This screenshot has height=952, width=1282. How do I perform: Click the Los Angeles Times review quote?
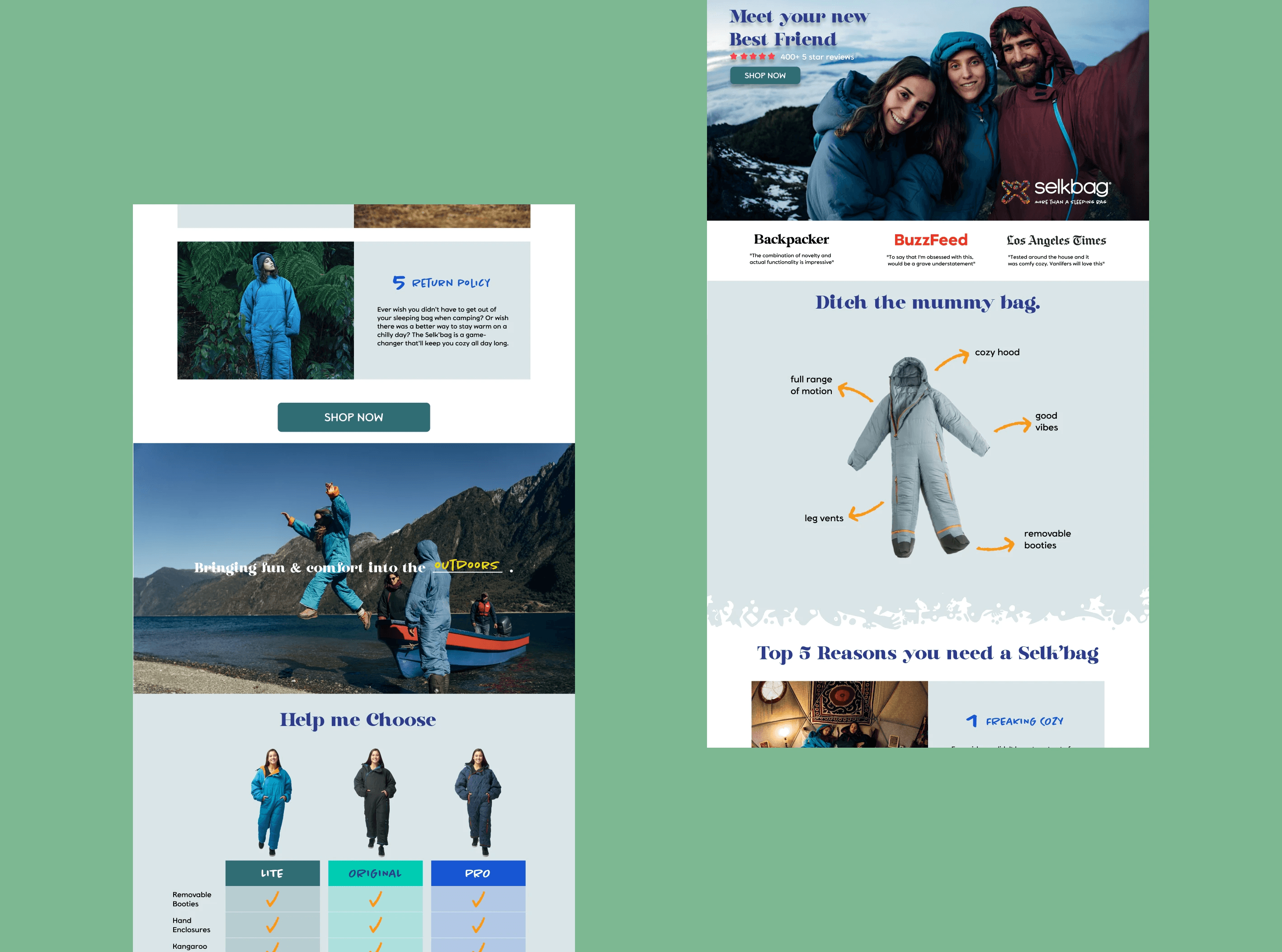tap(1056, 260)
